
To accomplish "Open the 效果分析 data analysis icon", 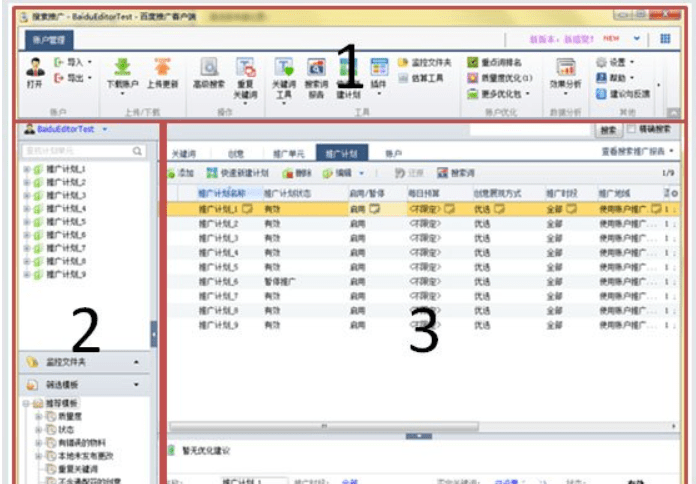I will (x=566, y=67).
